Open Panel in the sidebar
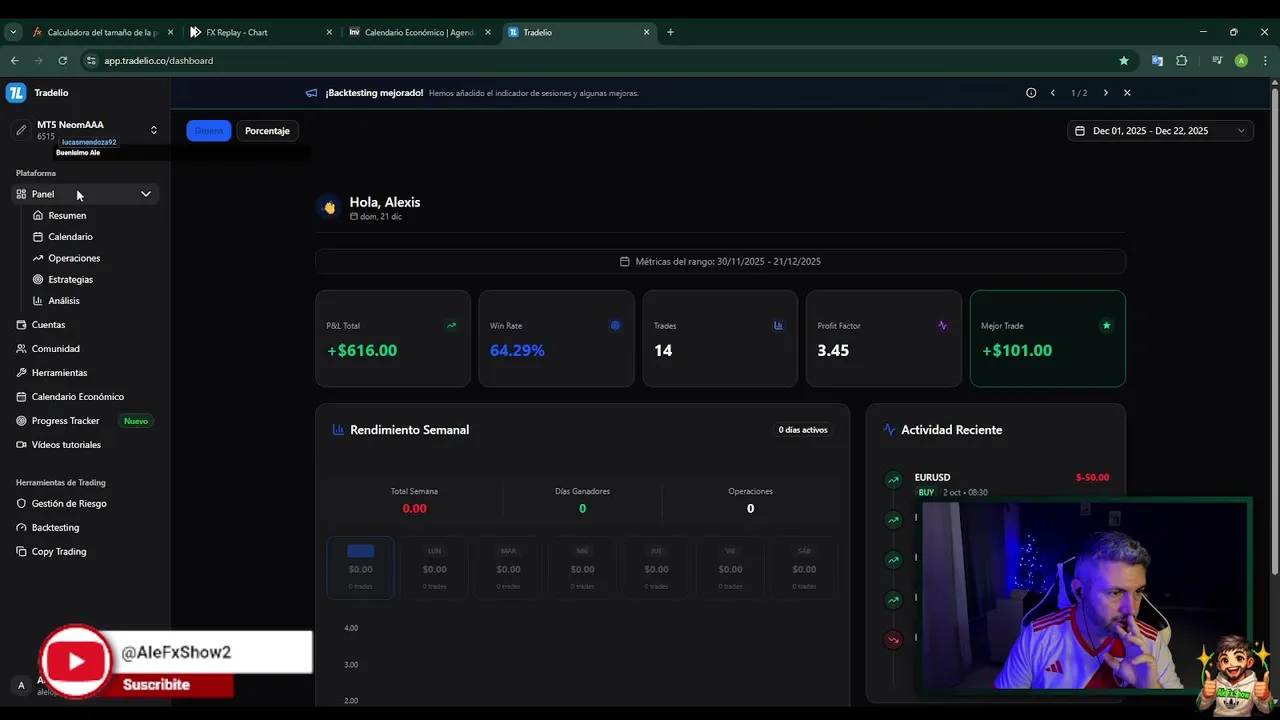1280x720 pixels. tap(84, 194)
